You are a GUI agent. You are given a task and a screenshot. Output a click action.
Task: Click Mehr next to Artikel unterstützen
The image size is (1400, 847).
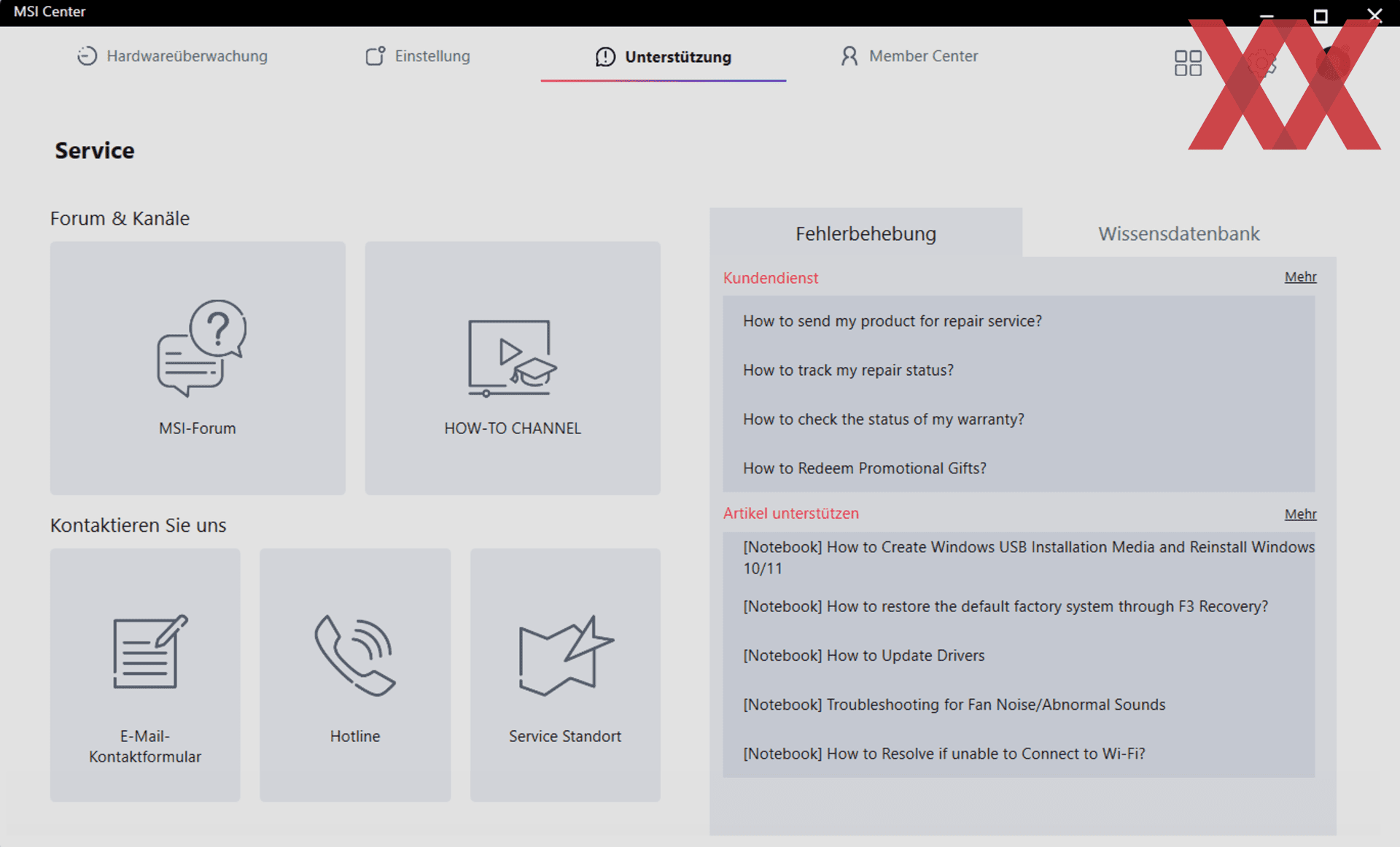click(1300, 514)
